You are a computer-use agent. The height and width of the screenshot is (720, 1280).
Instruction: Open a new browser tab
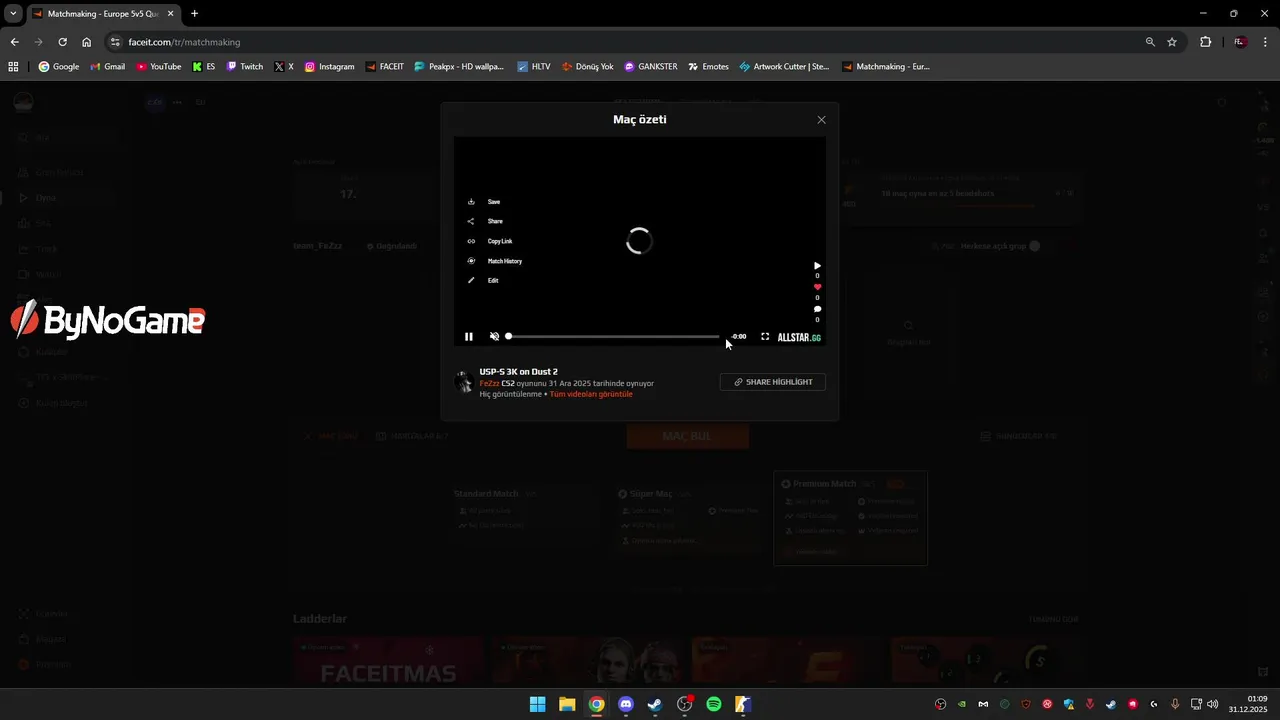(x=194, y=14)
